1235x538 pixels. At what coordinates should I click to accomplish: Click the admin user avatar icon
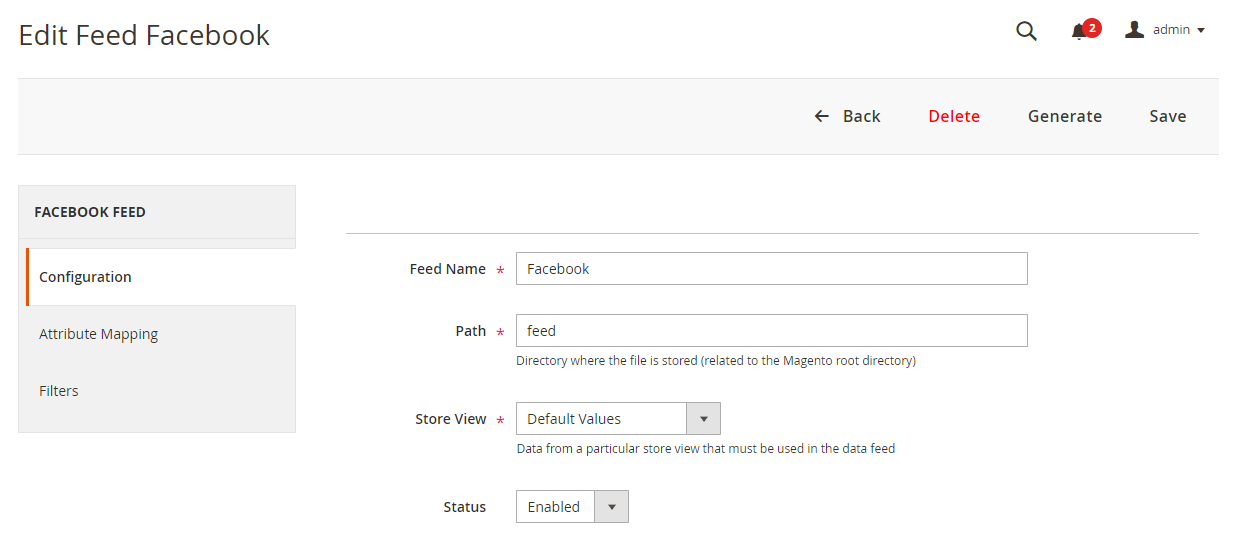(x=1134, y=30)
